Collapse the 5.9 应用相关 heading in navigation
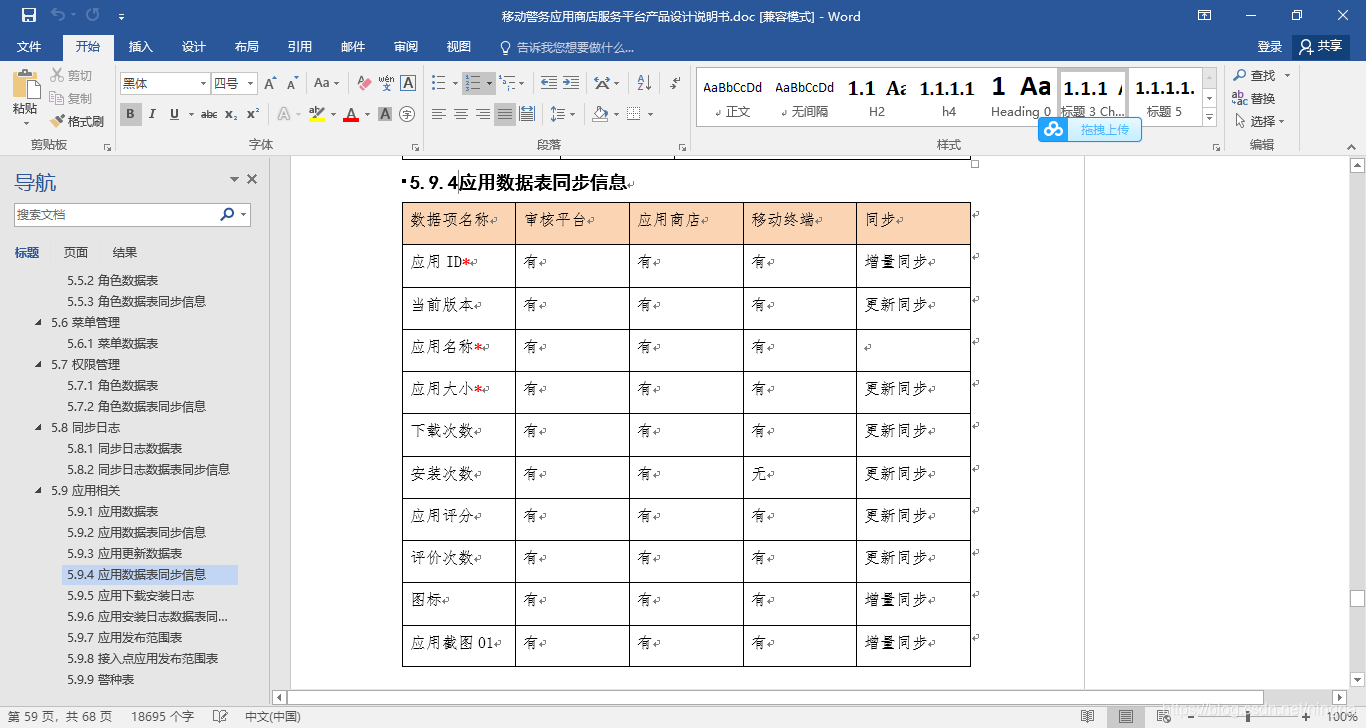Viewport: 1366px width, 728px height. pos(39,491)
